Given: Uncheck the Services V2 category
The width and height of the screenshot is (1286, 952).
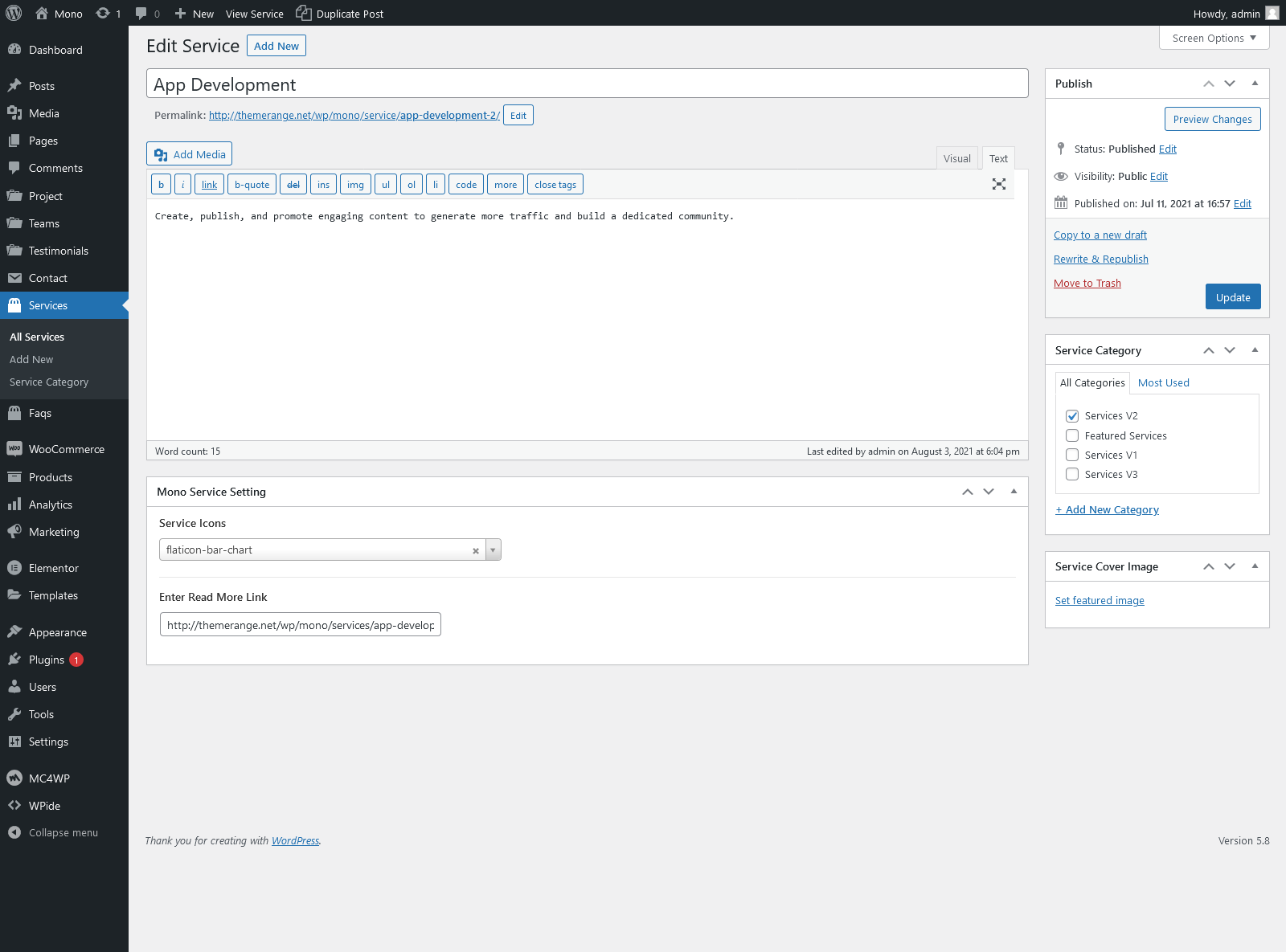Looking at the screenshot, I should coord(1072,415).
